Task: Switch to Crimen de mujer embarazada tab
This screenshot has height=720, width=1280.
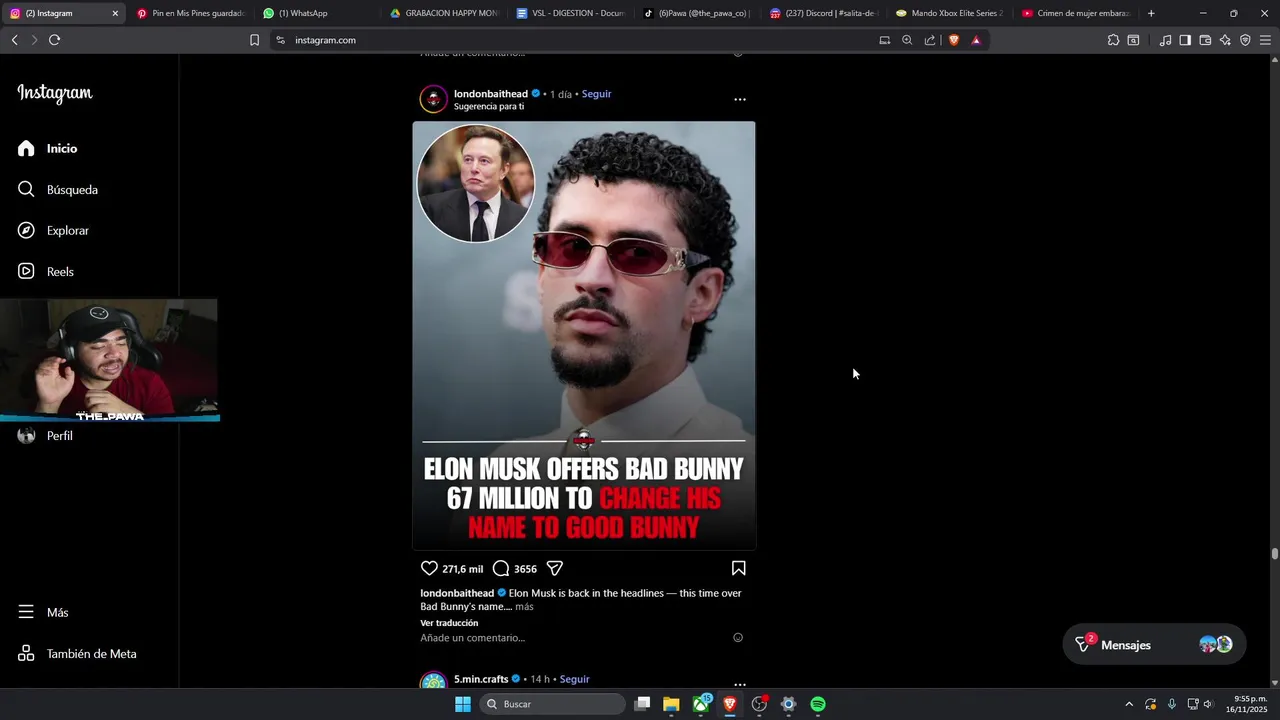Action: point(1077,14)
